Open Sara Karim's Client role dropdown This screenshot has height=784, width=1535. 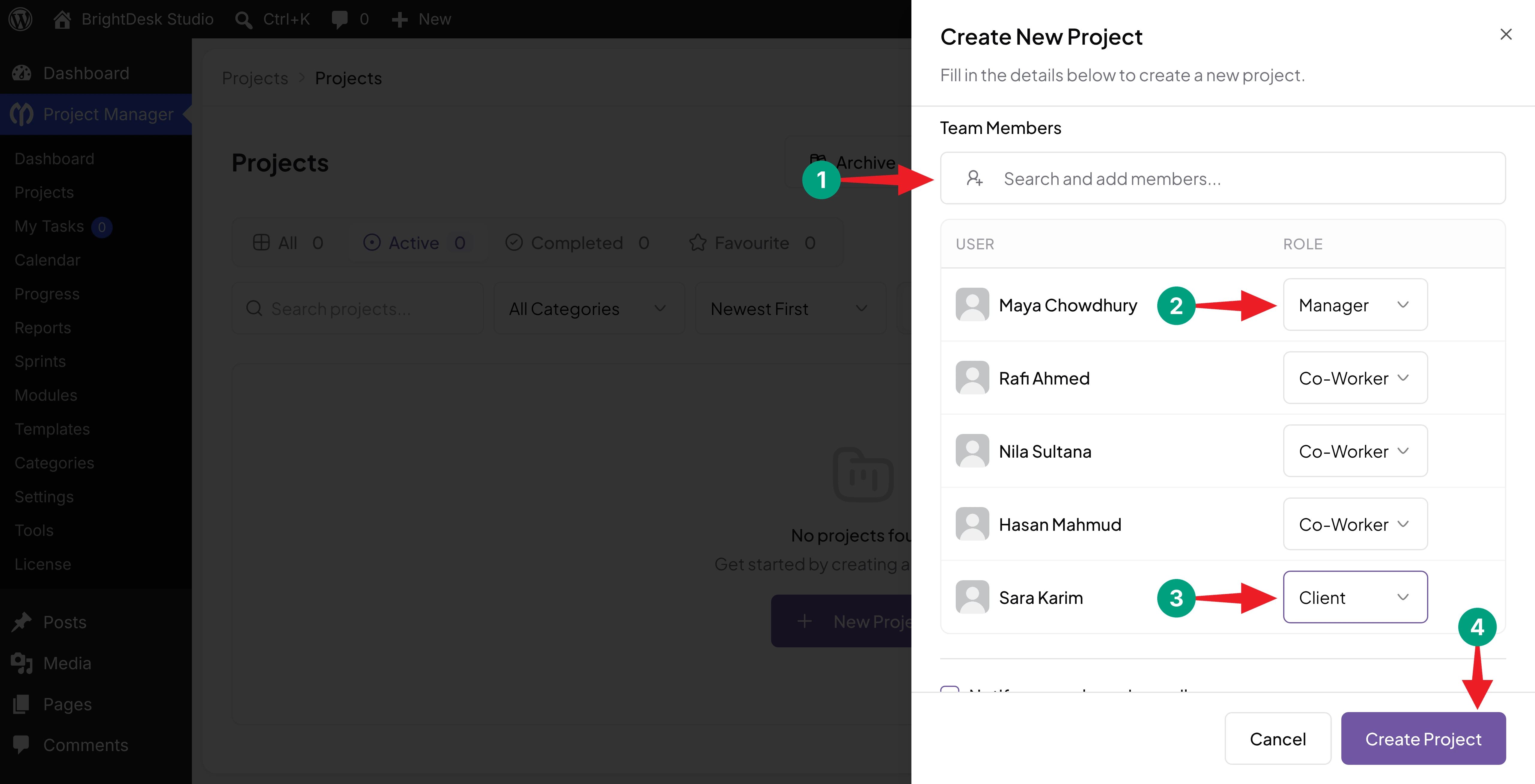pos(1355,597)
